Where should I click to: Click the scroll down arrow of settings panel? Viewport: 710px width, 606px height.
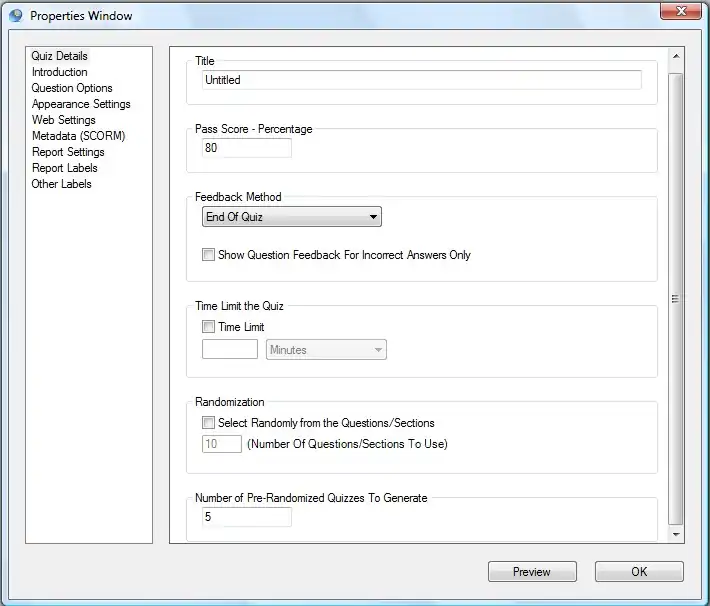pos(676,535)
